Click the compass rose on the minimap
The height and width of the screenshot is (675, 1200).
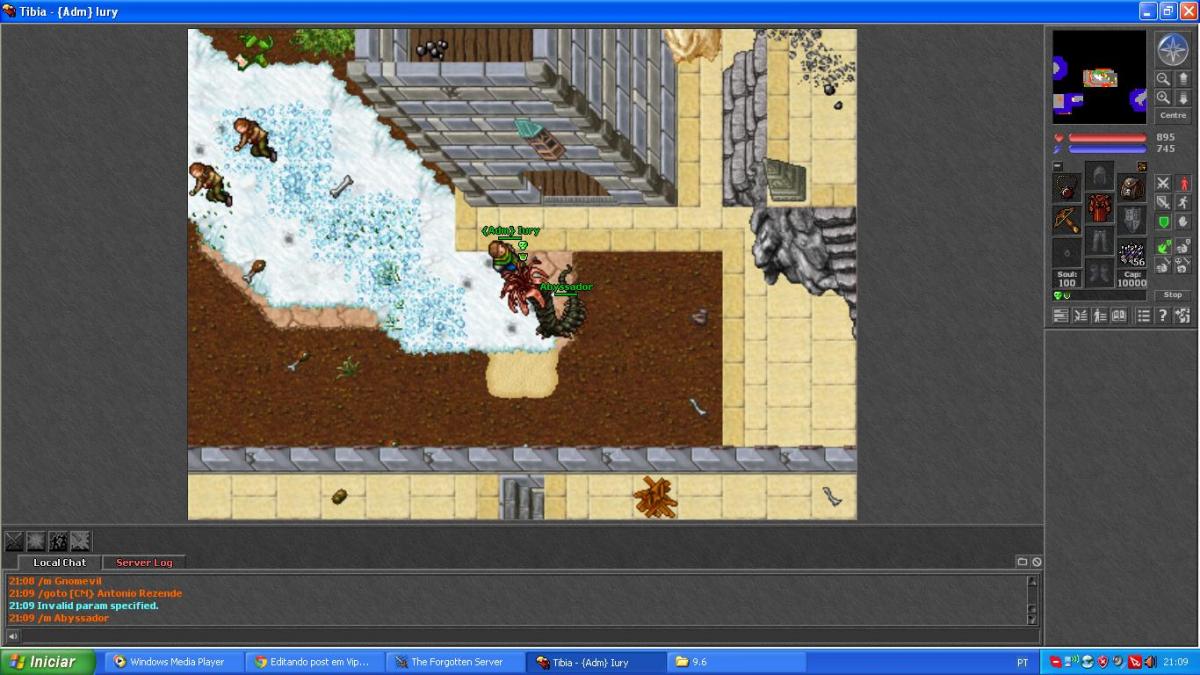pos(1172,49)
